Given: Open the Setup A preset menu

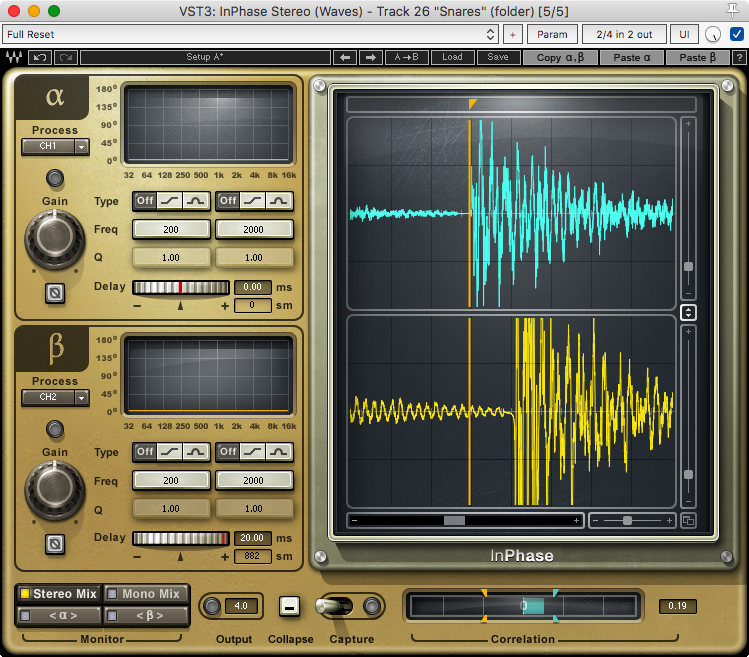Looking at the screenshot, I should pyautogui.click(x=205, y=57).
